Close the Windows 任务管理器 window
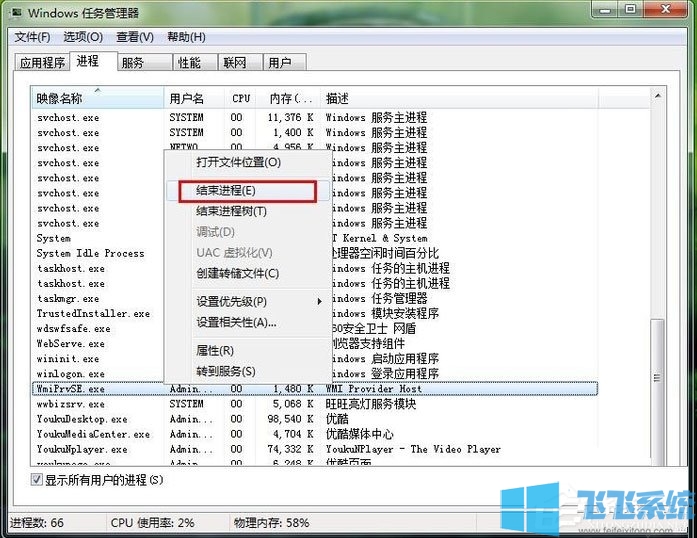This screenshot has height=538, width=697. [666, 10]
